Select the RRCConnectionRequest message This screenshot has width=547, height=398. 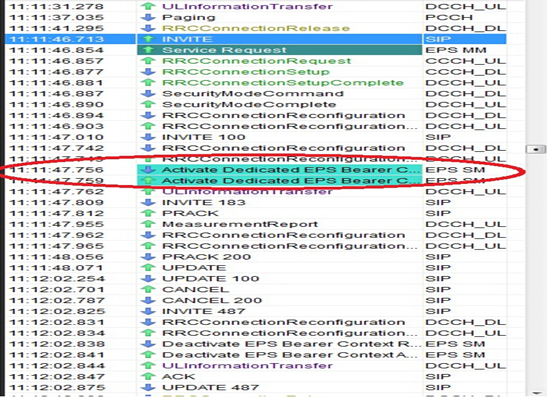coord(256,61)
